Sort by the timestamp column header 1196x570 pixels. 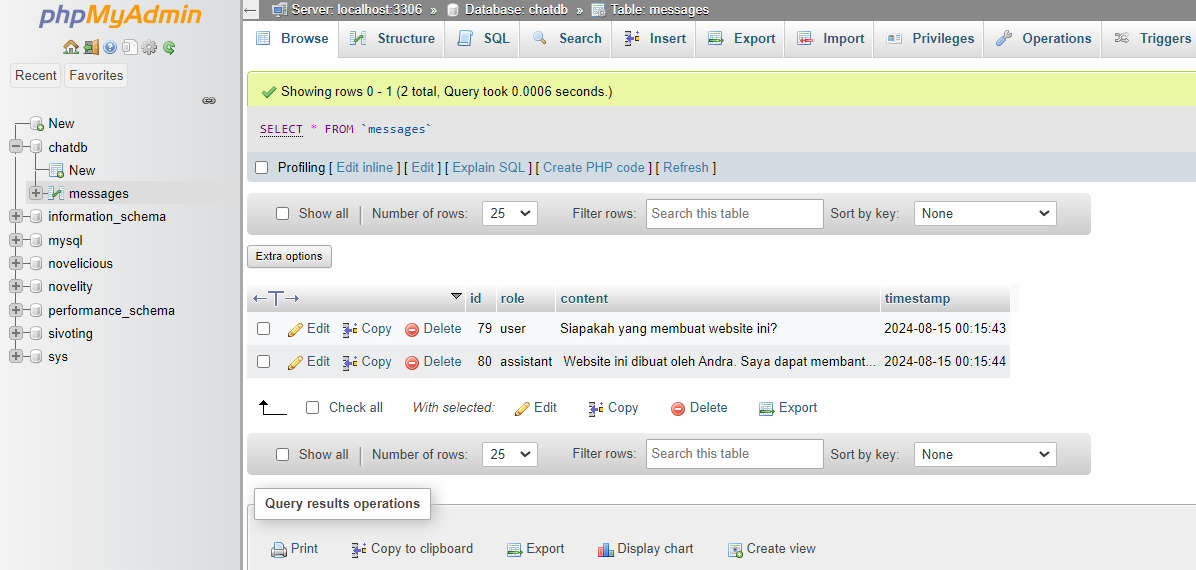coord(917,298)
